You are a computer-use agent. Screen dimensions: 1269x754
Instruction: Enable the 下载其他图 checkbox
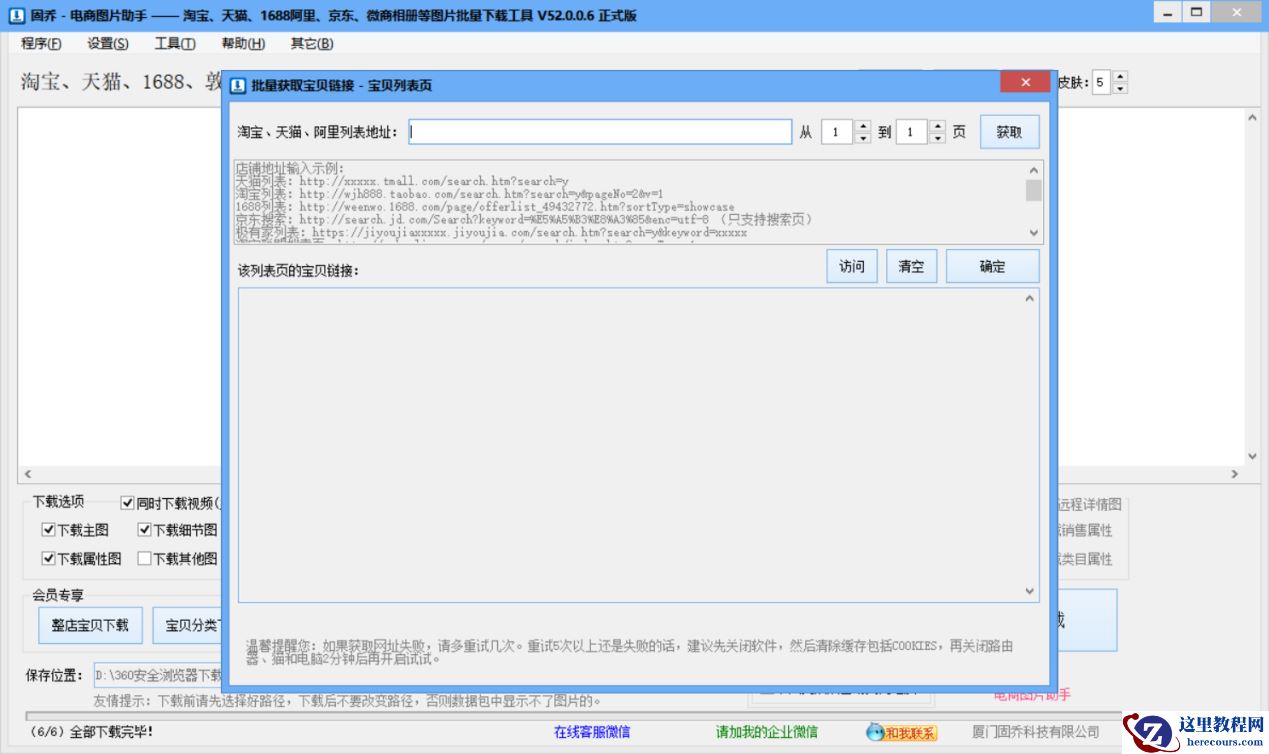tap(144, 558)
